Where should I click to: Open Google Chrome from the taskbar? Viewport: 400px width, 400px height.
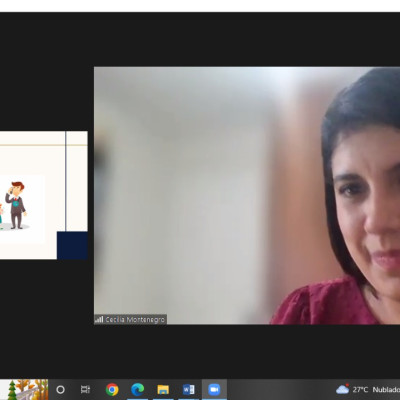point(112,389)
